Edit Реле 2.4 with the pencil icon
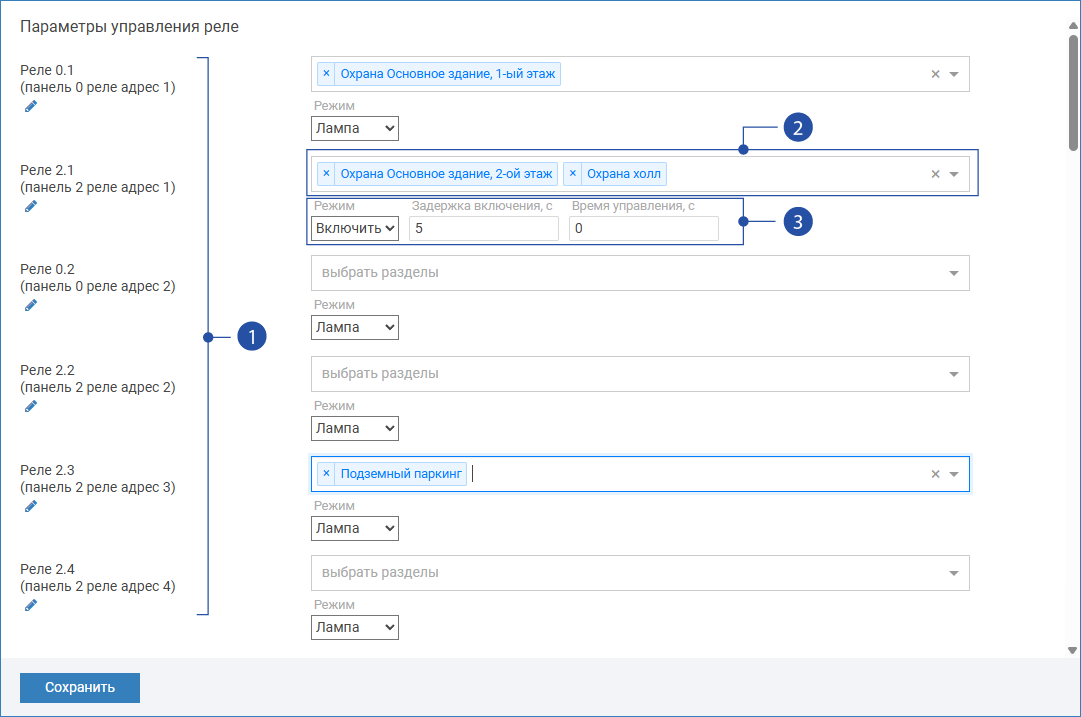 pyautogui.click(x=31, y=605)
